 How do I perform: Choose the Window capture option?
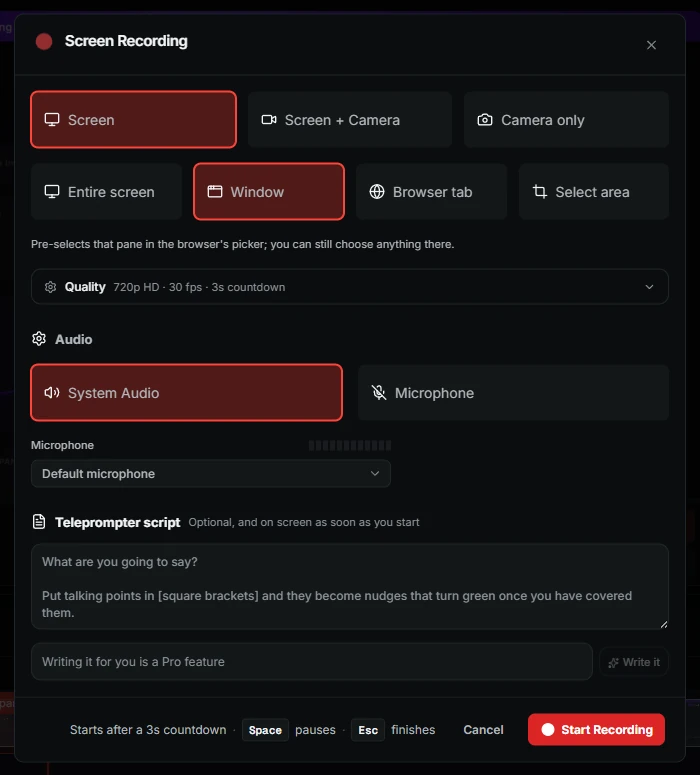[x=269, y=192]
